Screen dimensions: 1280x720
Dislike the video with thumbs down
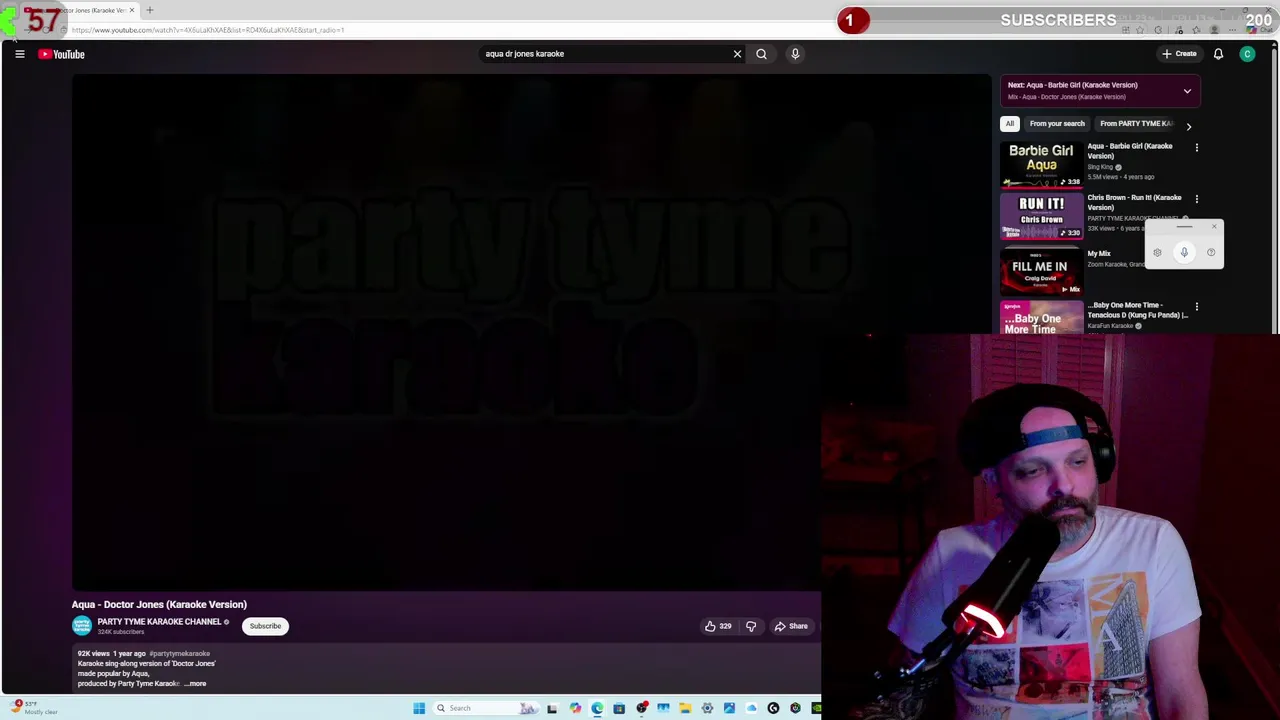point(751,626)
